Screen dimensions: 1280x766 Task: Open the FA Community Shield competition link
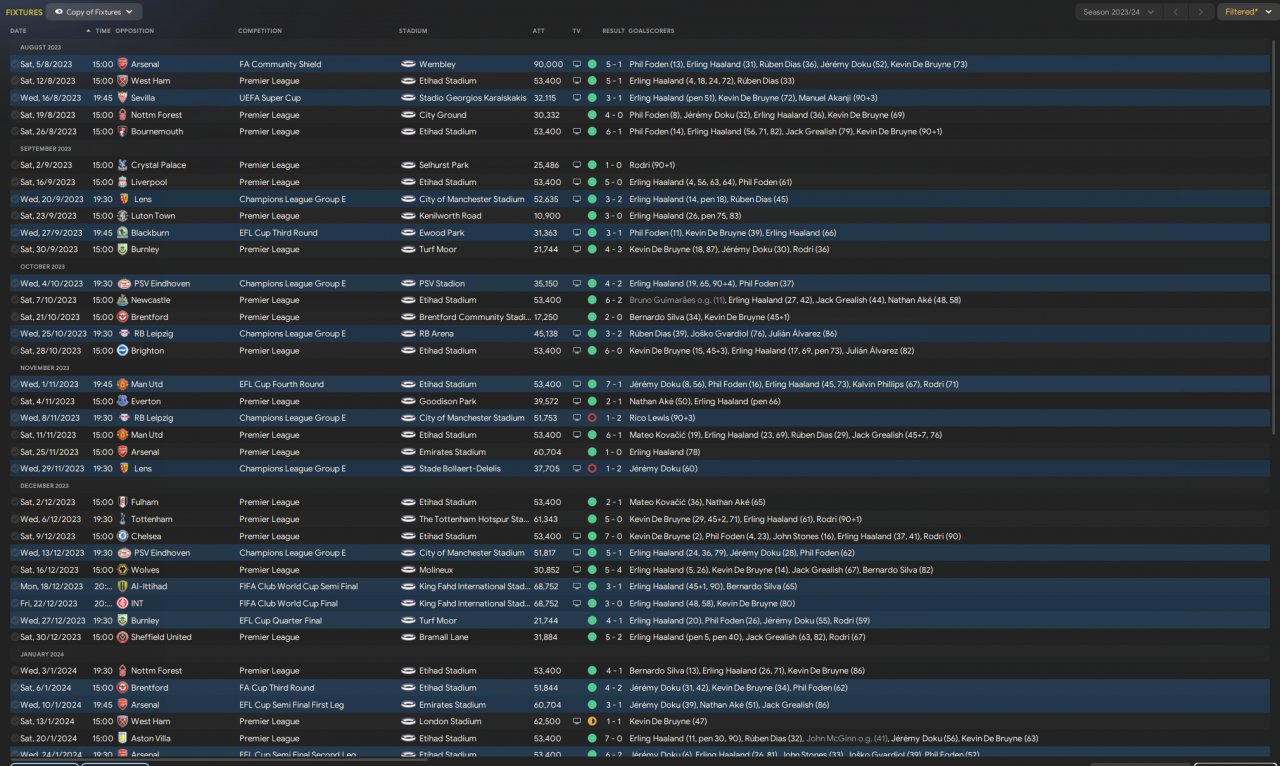pyautogui.click(x=280, y=64)
